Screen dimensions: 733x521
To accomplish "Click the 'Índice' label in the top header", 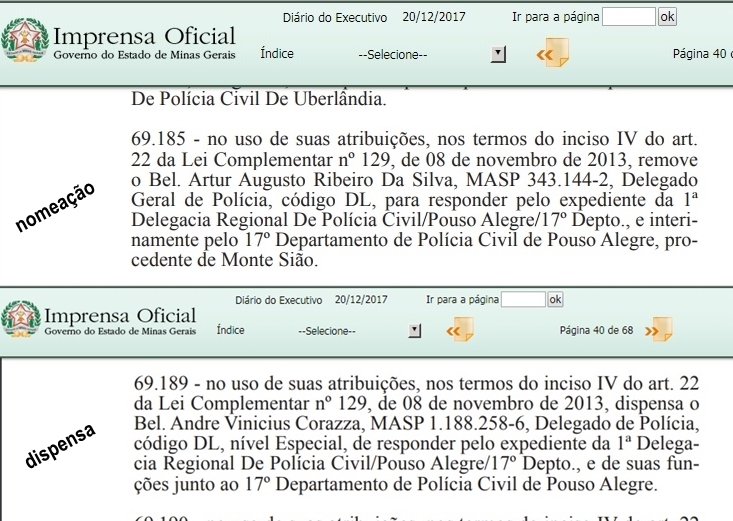I will click(277, 54).
